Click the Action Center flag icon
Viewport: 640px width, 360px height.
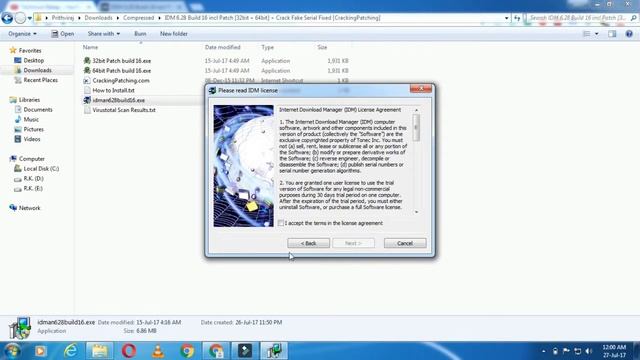pyautogui.click(x=566, y=351)
